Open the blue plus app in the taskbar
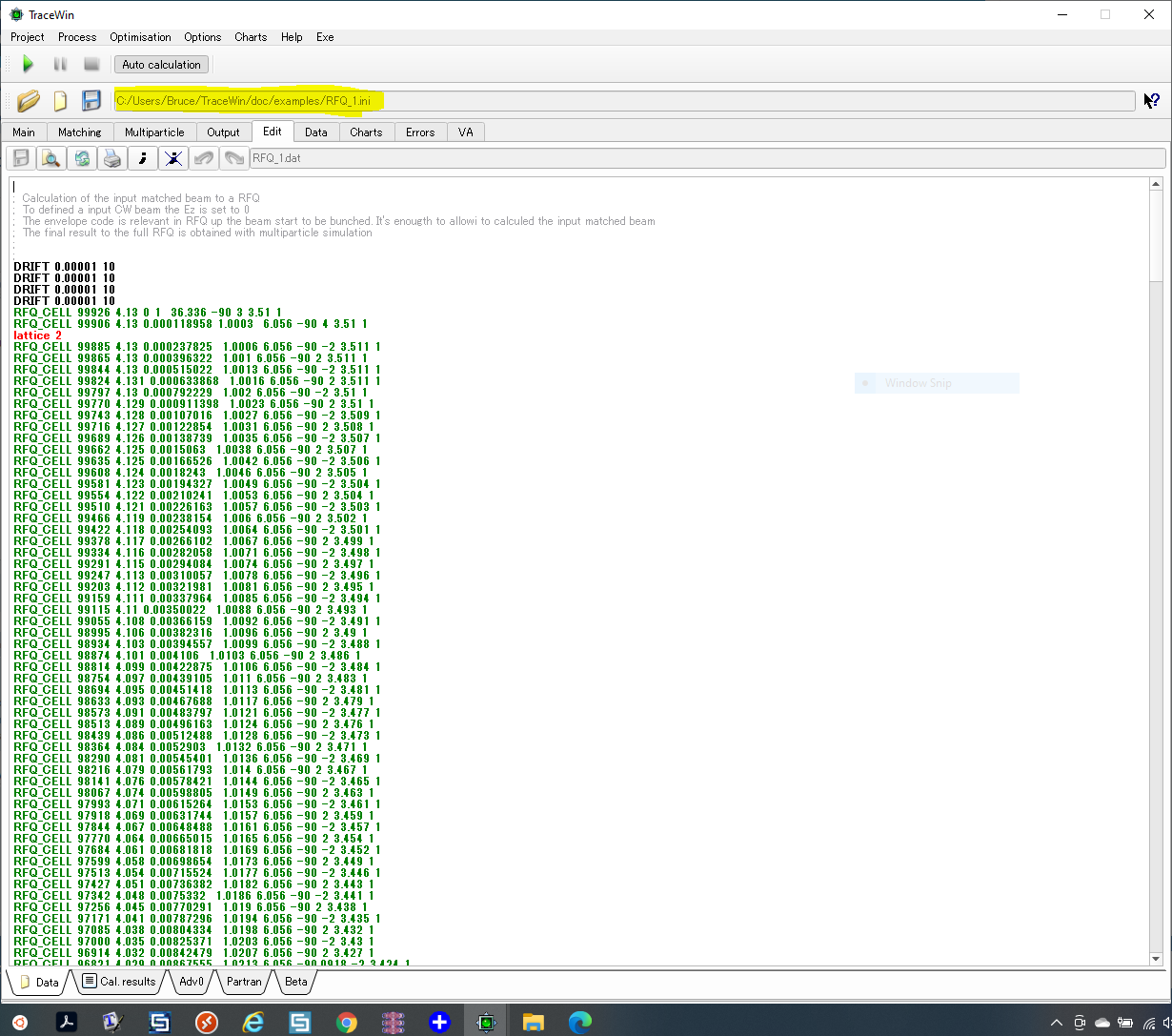1172x1036 pixels. click(x=439, y=1022)
